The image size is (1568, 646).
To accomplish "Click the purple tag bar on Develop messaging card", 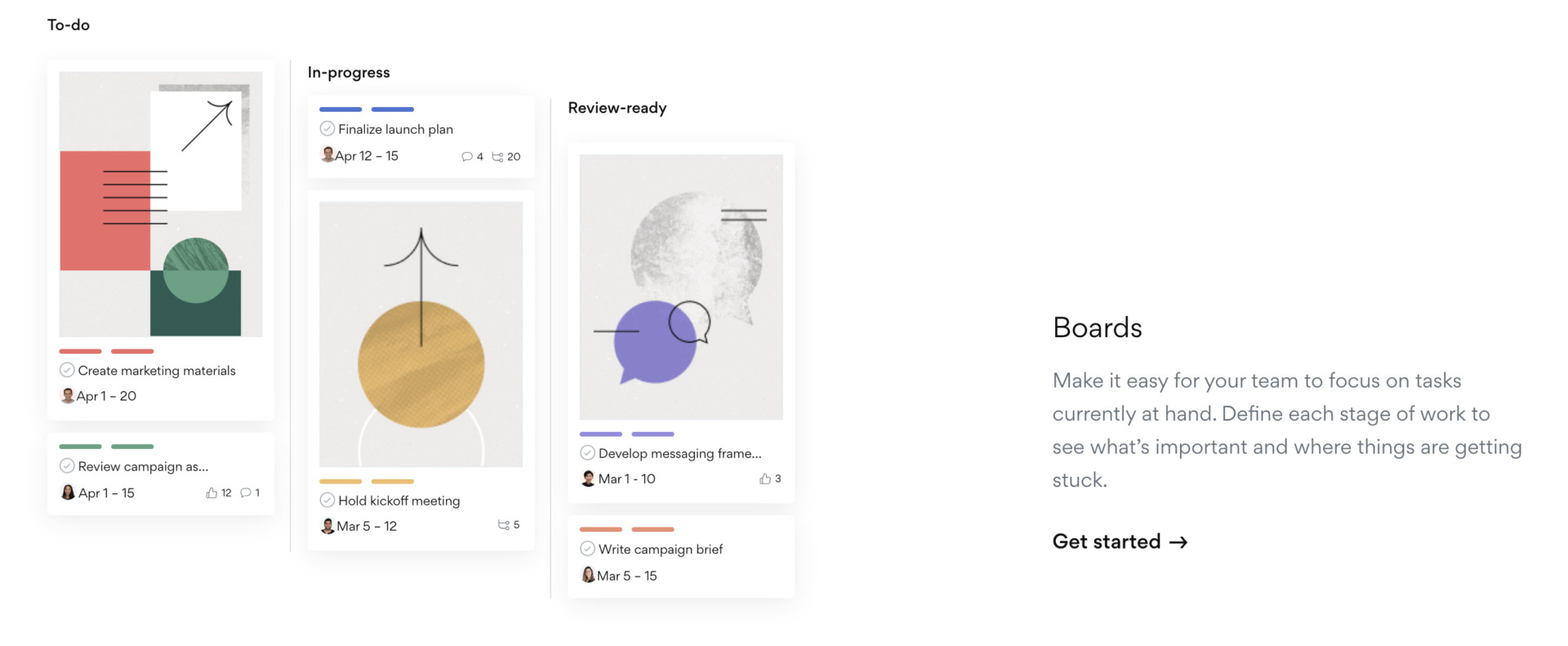I will [x=600, y=434].
